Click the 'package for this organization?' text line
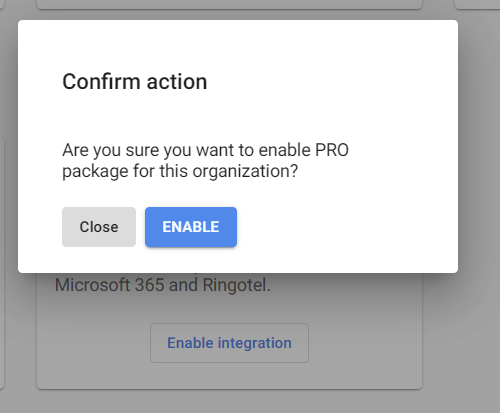Screen dimensions: 500x413 (180, 171)
